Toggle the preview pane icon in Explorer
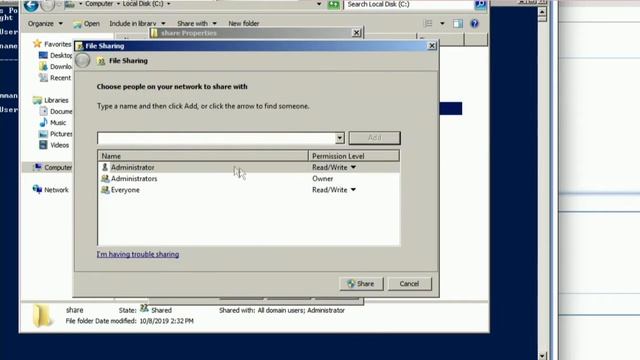The width and height of the screenshot is (640, 360). pos(458,24)
